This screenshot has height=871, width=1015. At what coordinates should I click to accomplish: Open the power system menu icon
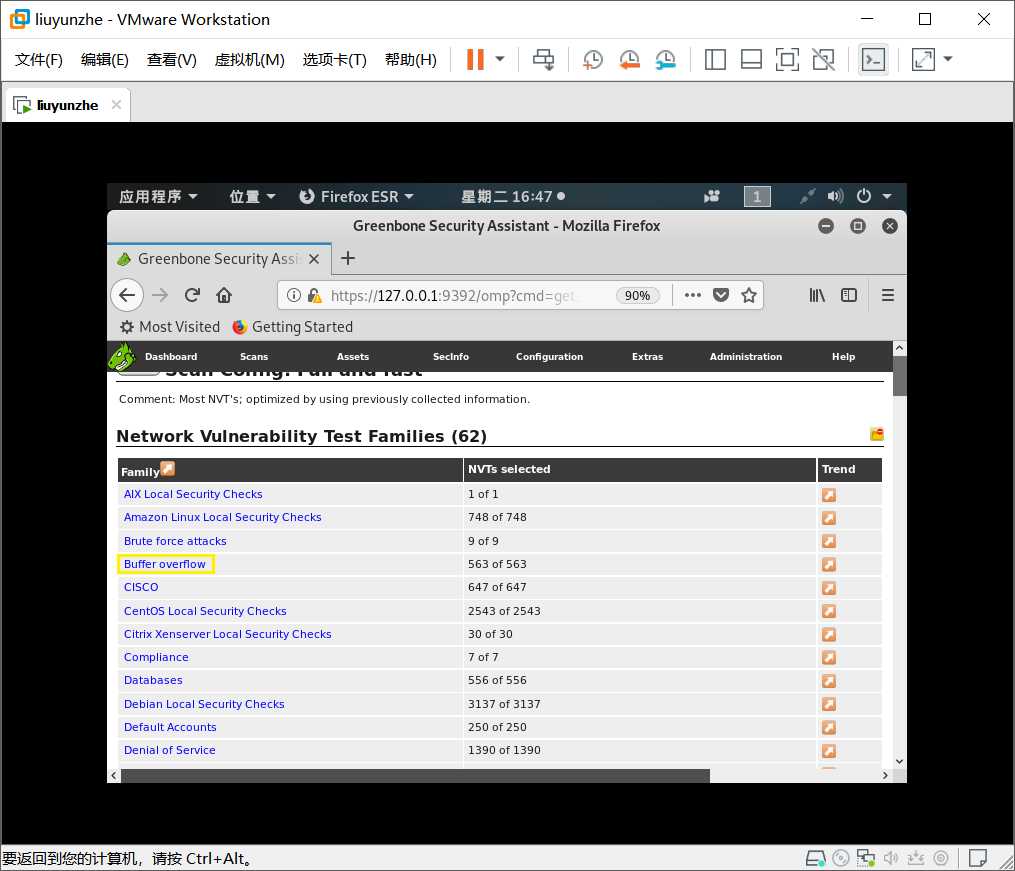[864, 196]
